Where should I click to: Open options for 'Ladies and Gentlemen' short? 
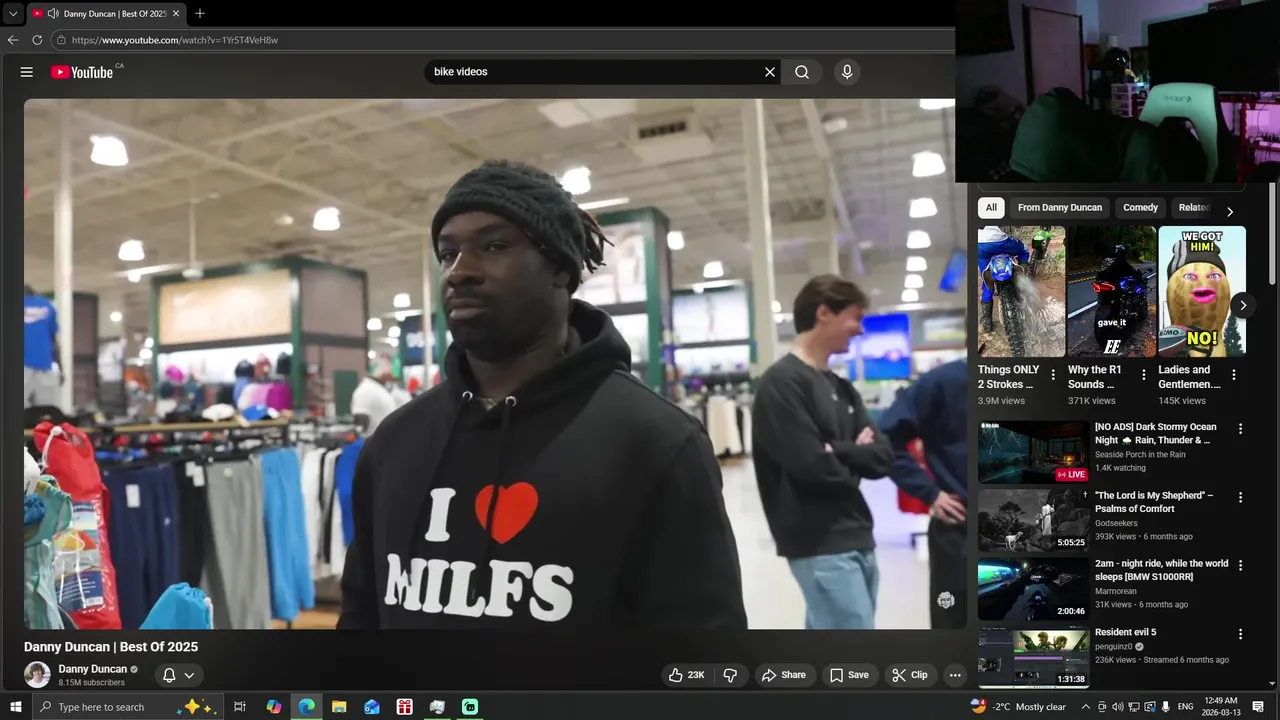point(1234,375)
